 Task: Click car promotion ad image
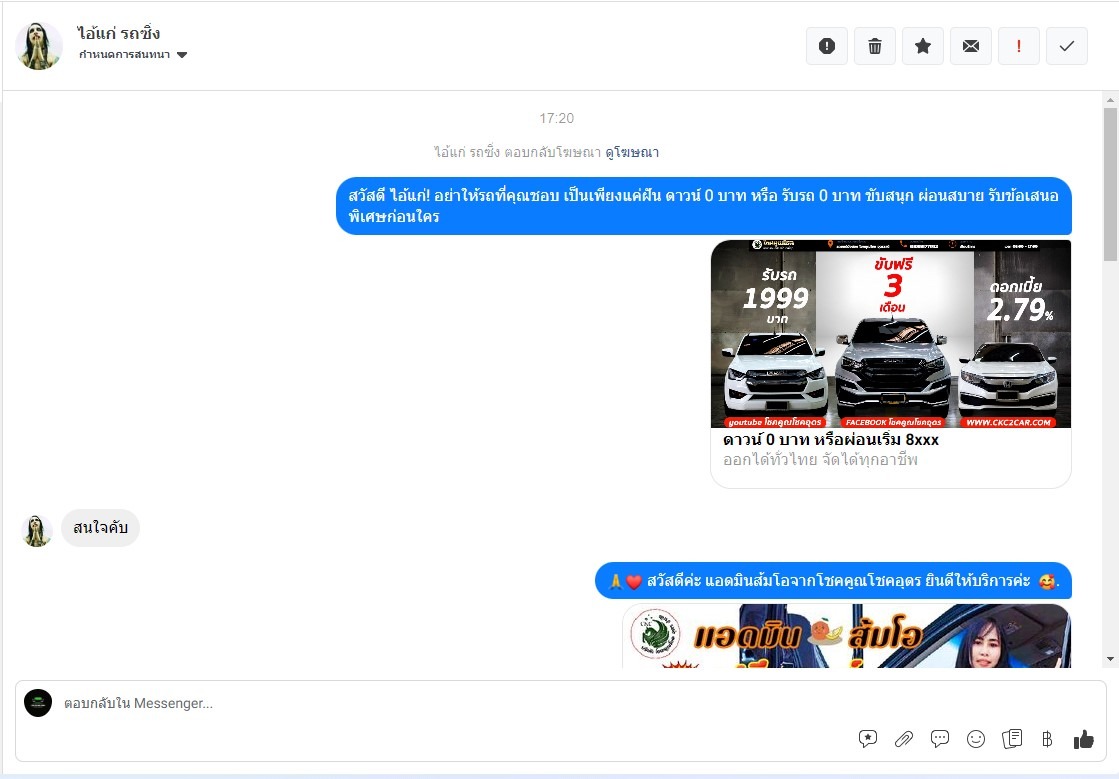pyautogui.click(x=890, y=334)
